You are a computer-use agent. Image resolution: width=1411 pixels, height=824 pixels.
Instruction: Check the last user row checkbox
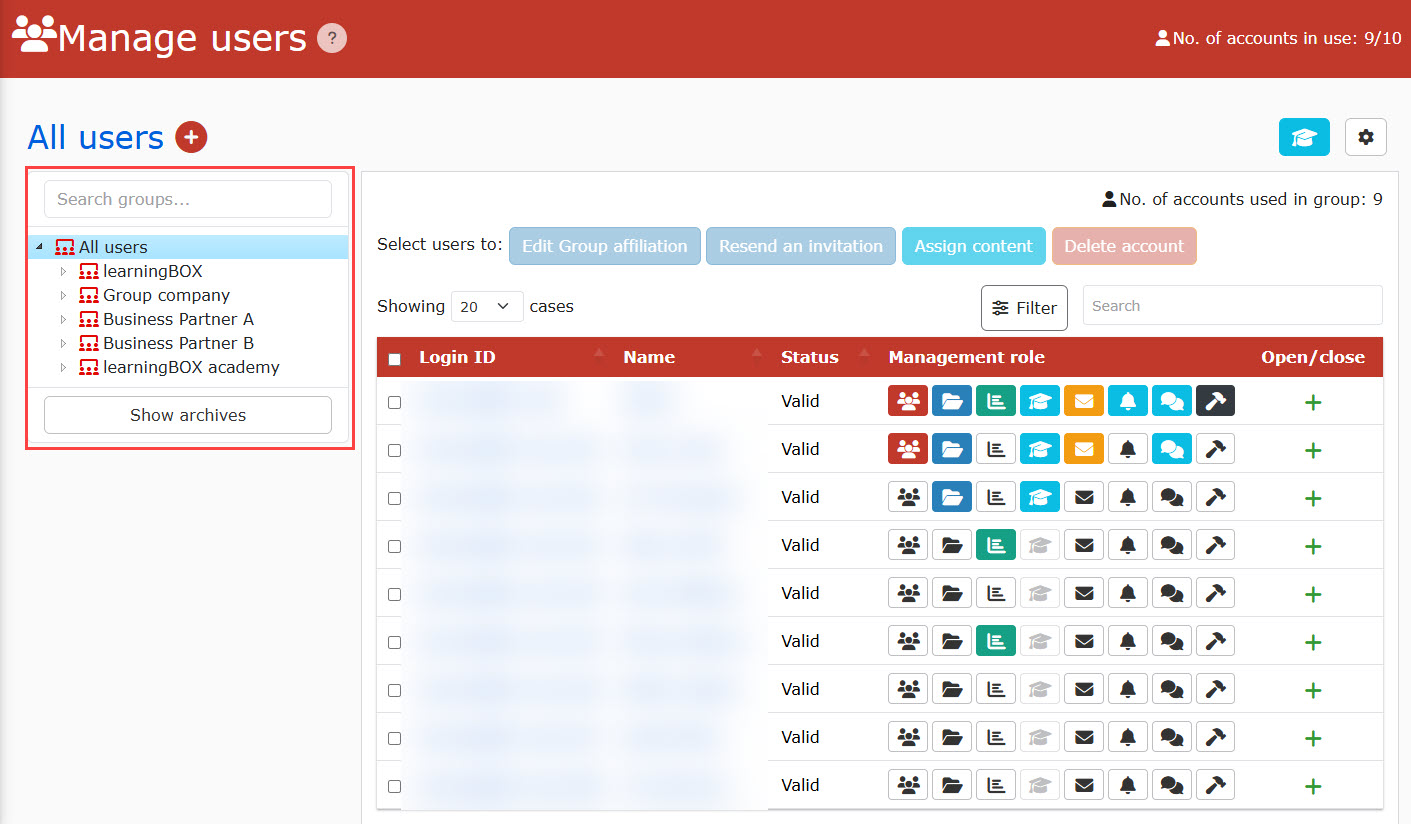(x=394, y=786)
